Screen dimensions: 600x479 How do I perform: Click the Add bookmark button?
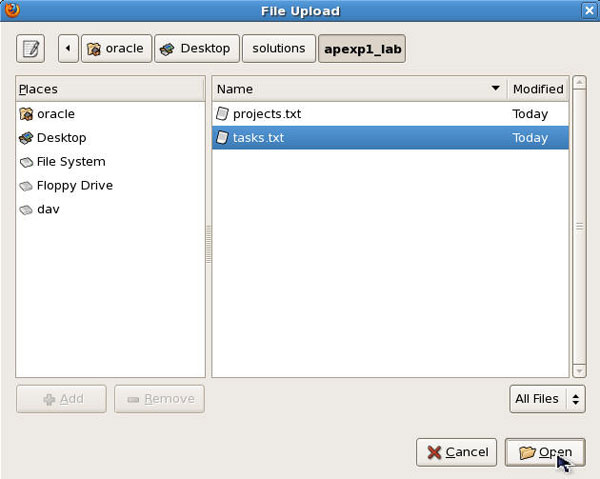[61, 399]
